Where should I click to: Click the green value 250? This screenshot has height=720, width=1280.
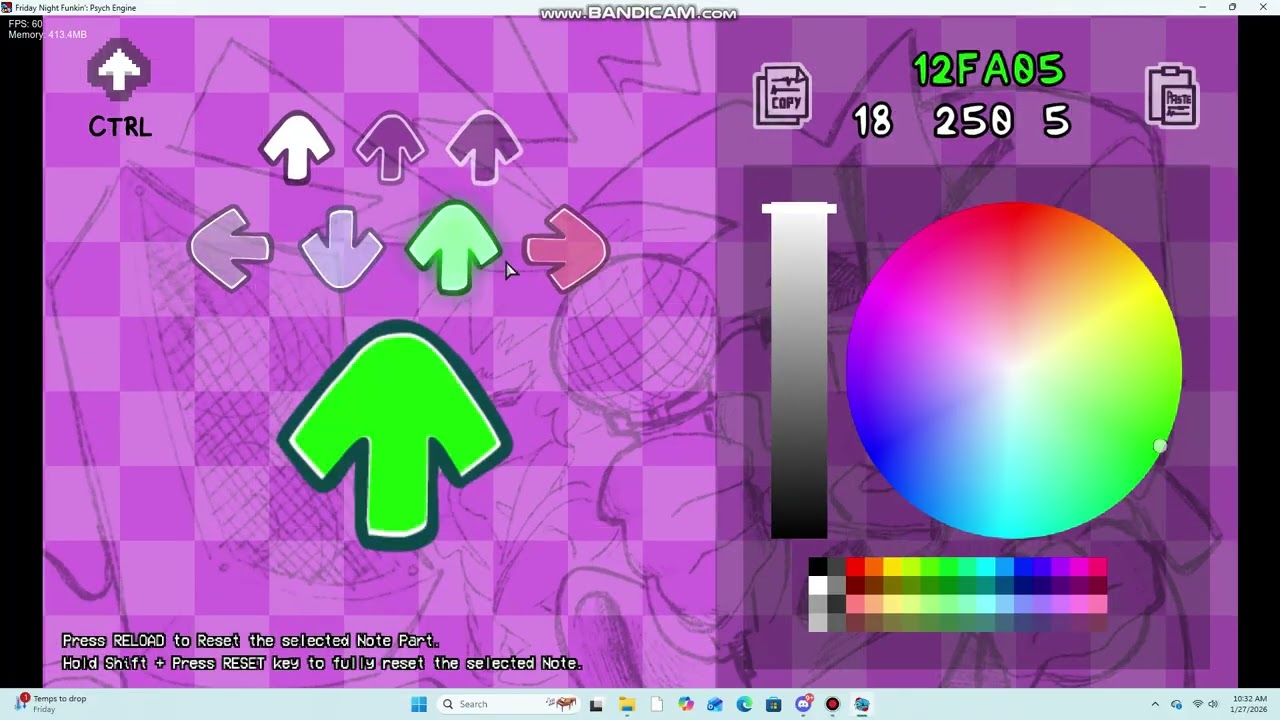click(974, 121)
